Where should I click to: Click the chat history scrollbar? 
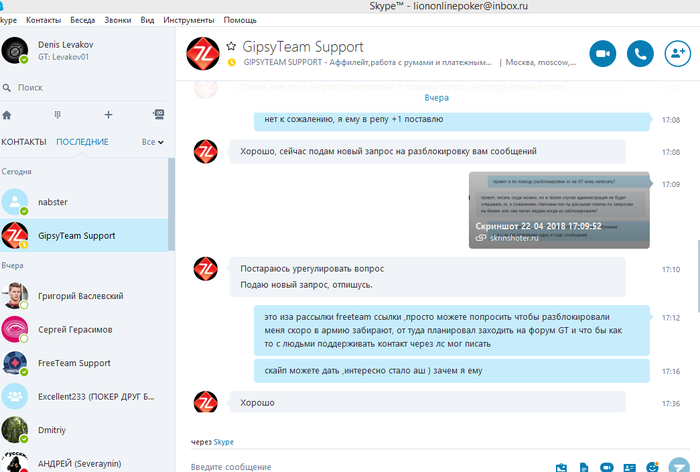tap(698, 276)
